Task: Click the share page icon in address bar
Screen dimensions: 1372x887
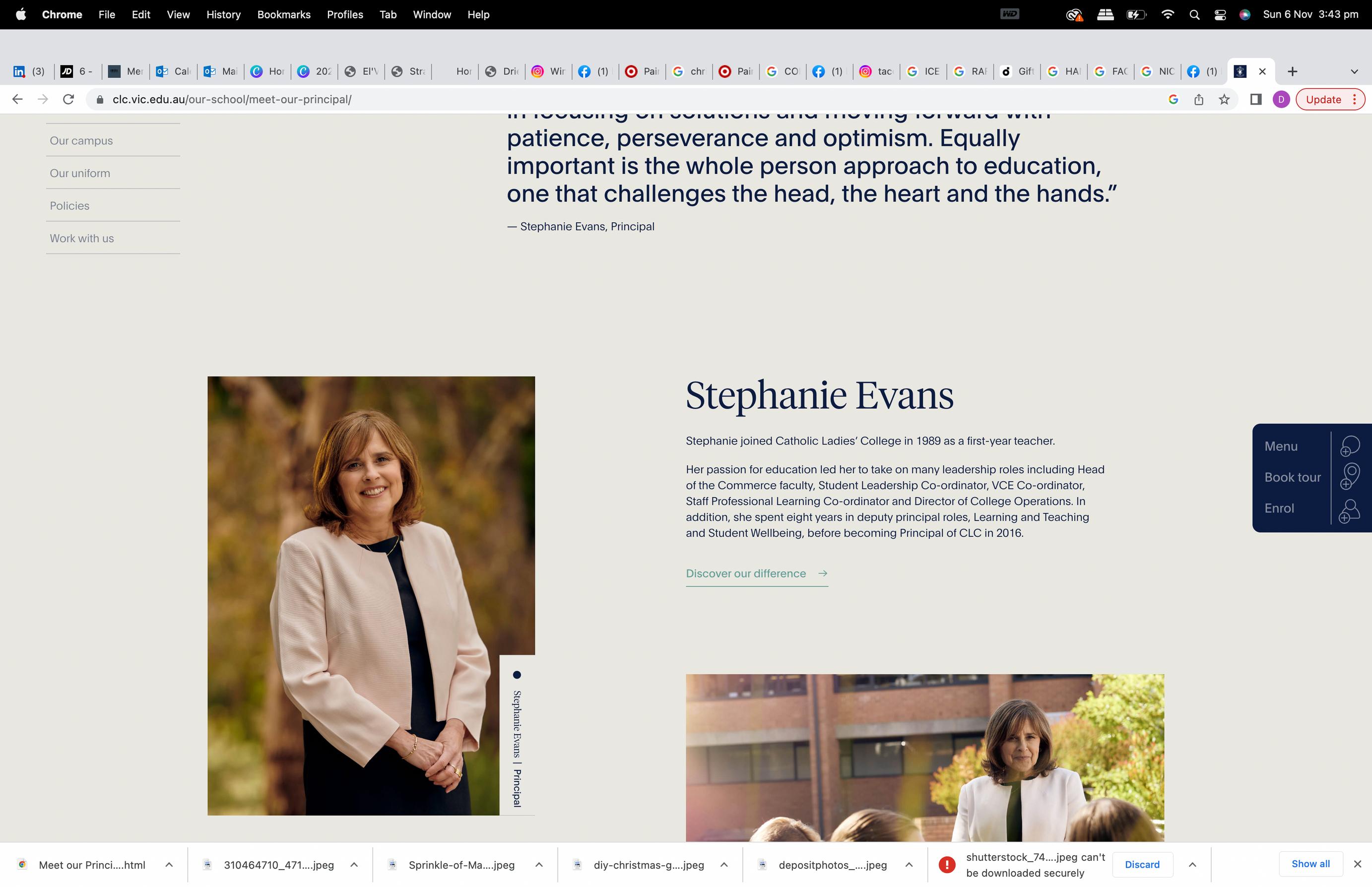Action: 1199,99
